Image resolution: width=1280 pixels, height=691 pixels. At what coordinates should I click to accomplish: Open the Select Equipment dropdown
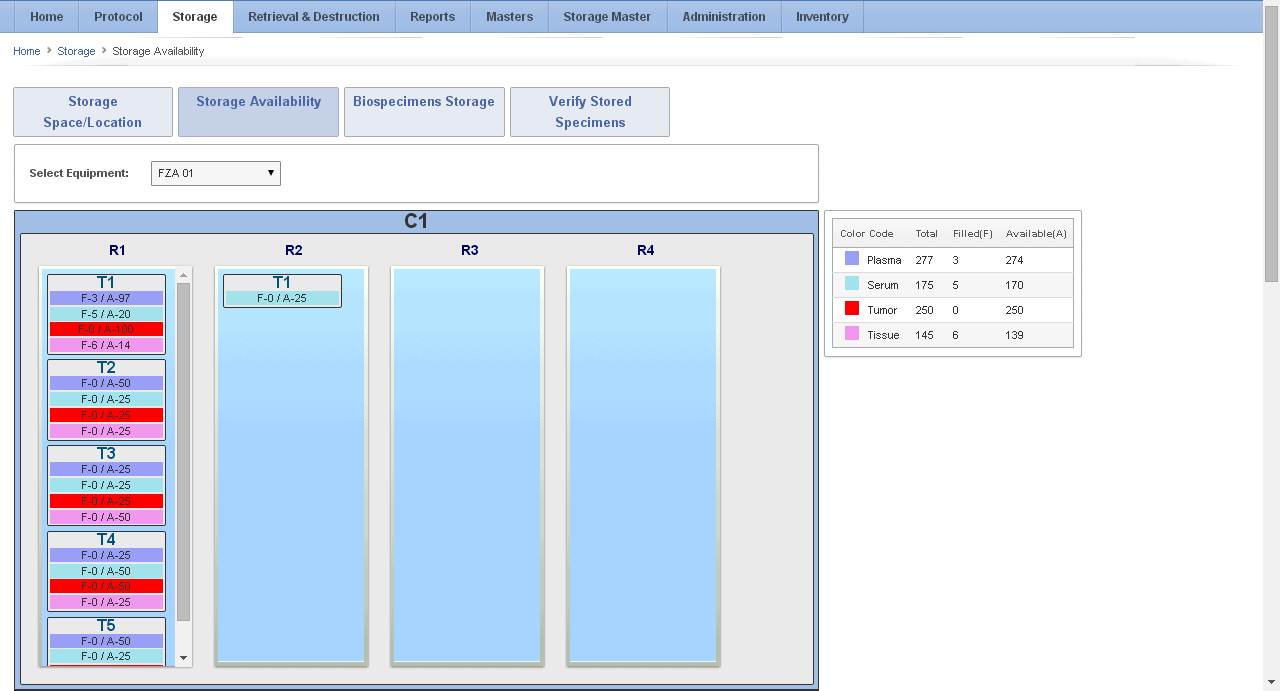point(216,173)
